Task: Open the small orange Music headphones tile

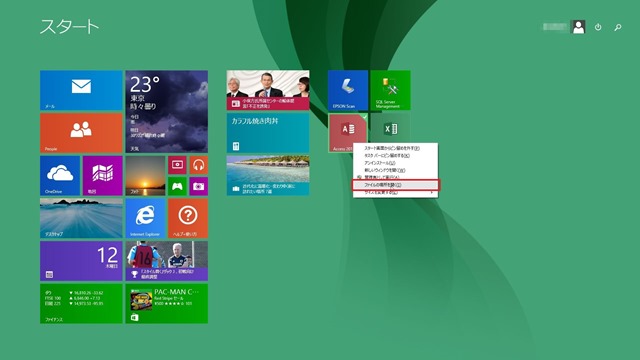Action: [199, 165]
